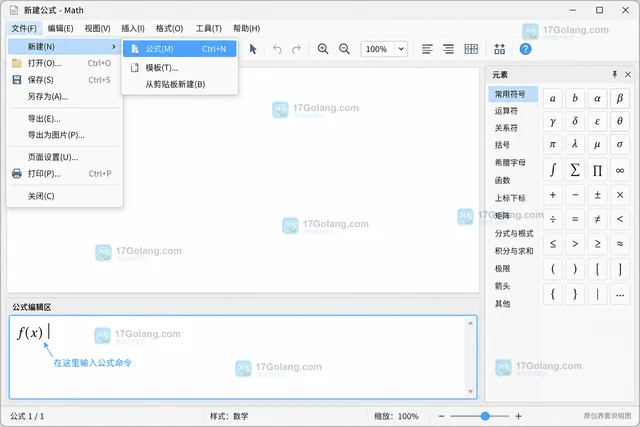Click the 100% zoom input field
This screenshot has height=427, width=640.
pyautogui.click(x=377, y=49)
